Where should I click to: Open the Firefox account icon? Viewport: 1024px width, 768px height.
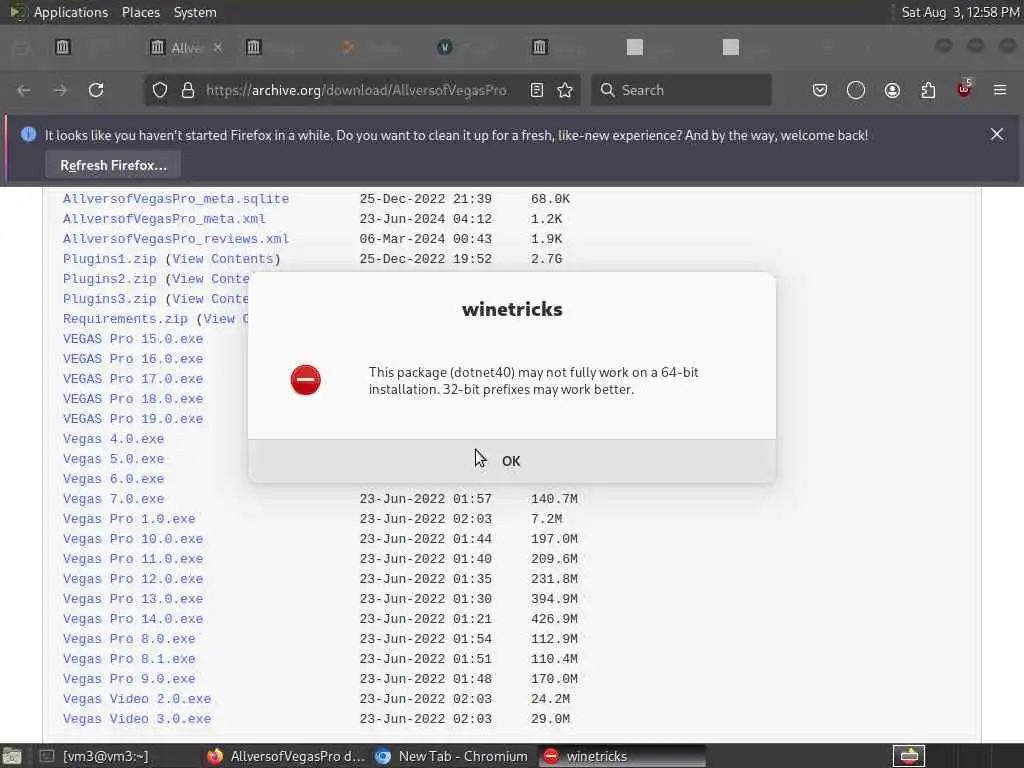pyautogui.click(x=892, y=90)
